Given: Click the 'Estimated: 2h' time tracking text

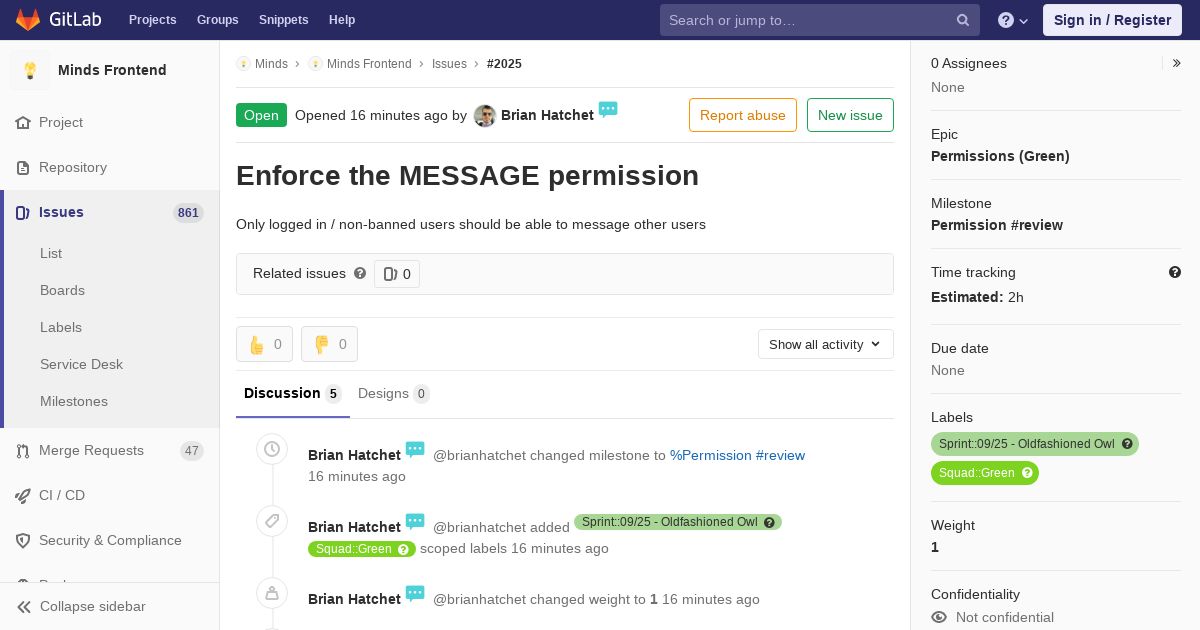Looking at the screenshot, I should pyautogui.click(x=977, y=297).
